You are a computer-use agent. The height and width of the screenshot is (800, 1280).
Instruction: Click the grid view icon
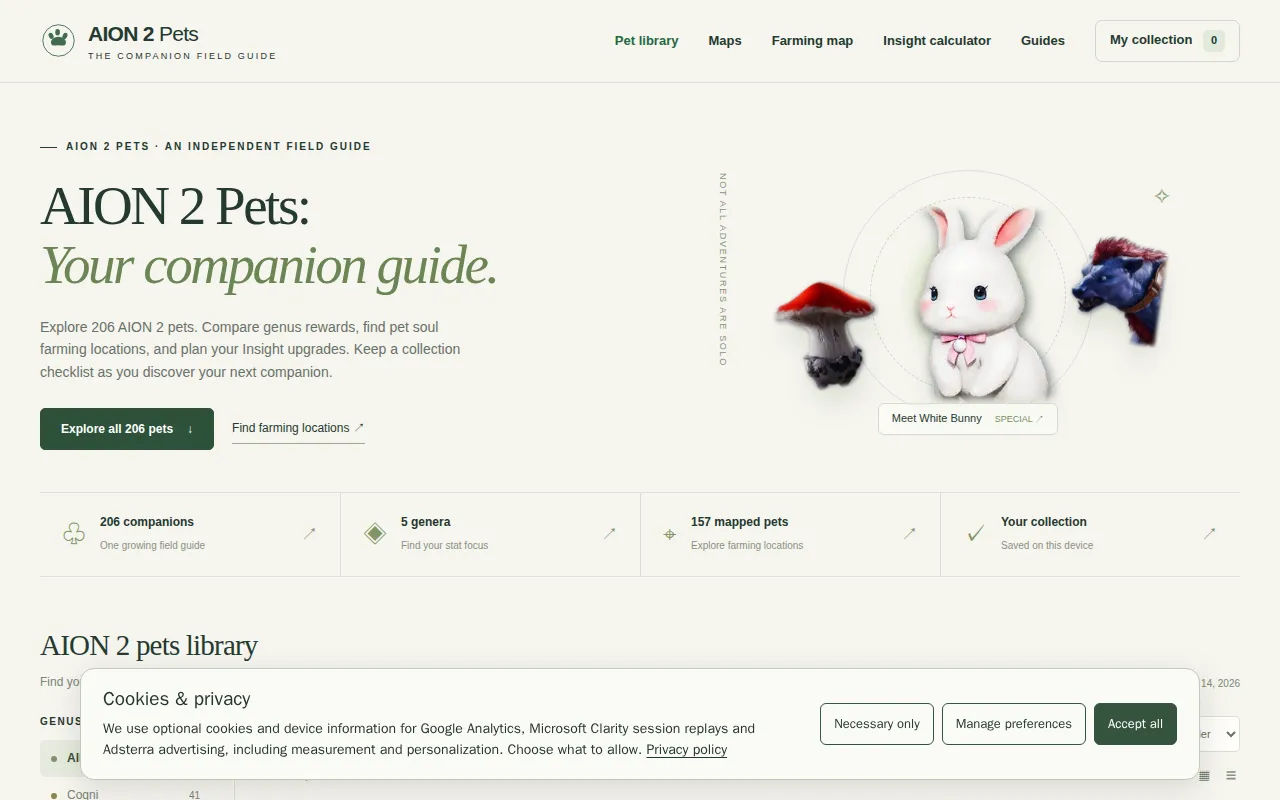point(1204,775)
